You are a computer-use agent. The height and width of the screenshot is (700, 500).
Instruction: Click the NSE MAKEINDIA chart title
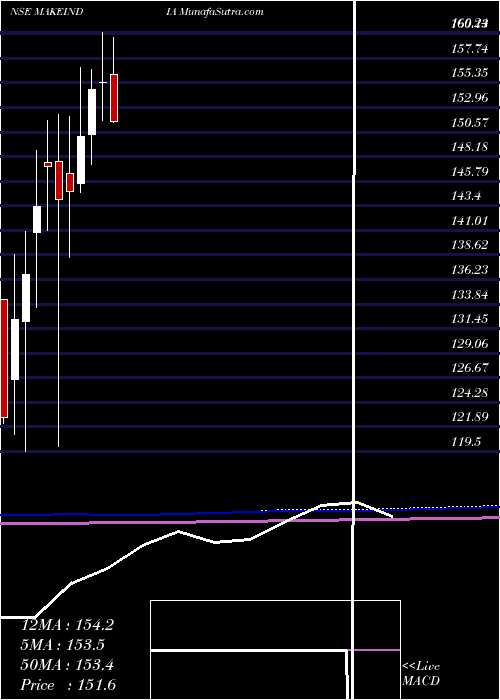(94, 12)
